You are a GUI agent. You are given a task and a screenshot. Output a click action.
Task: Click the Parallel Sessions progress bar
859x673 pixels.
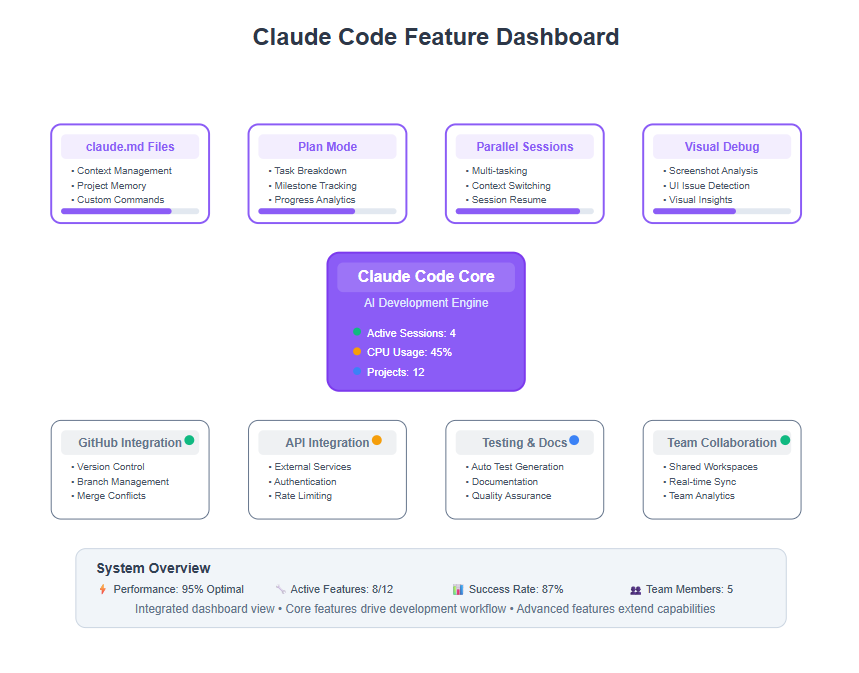tap(524, 211)
